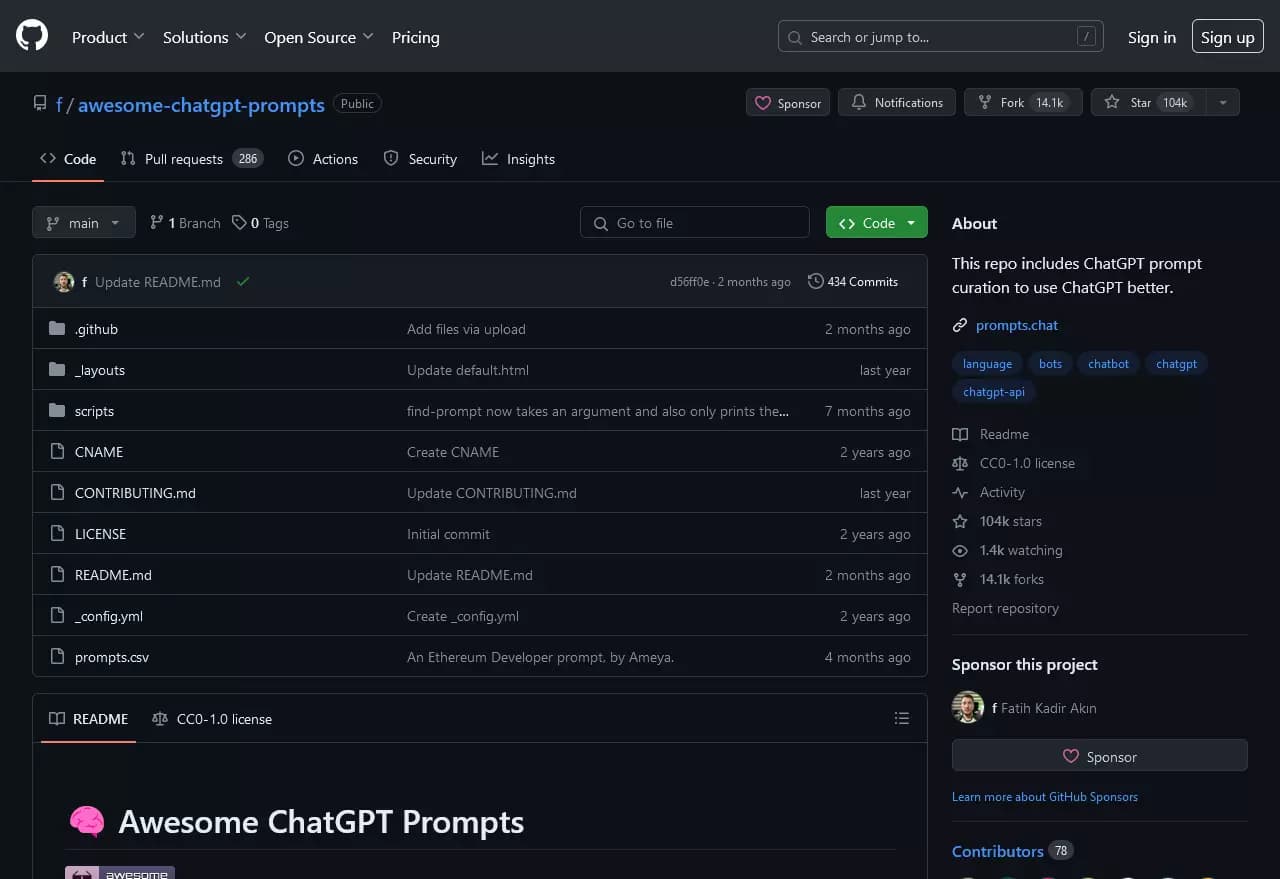This screenshot has width=1280, height=879.
Task: Select the CC0-1.0 license tab
Action: pyautogui.click(x=212, y=719)
